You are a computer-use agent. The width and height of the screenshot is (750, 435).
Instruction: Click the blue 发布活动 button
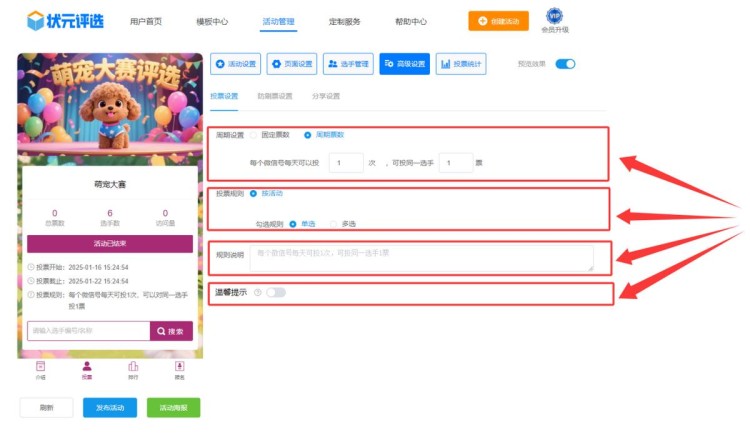tap(110, 408)
